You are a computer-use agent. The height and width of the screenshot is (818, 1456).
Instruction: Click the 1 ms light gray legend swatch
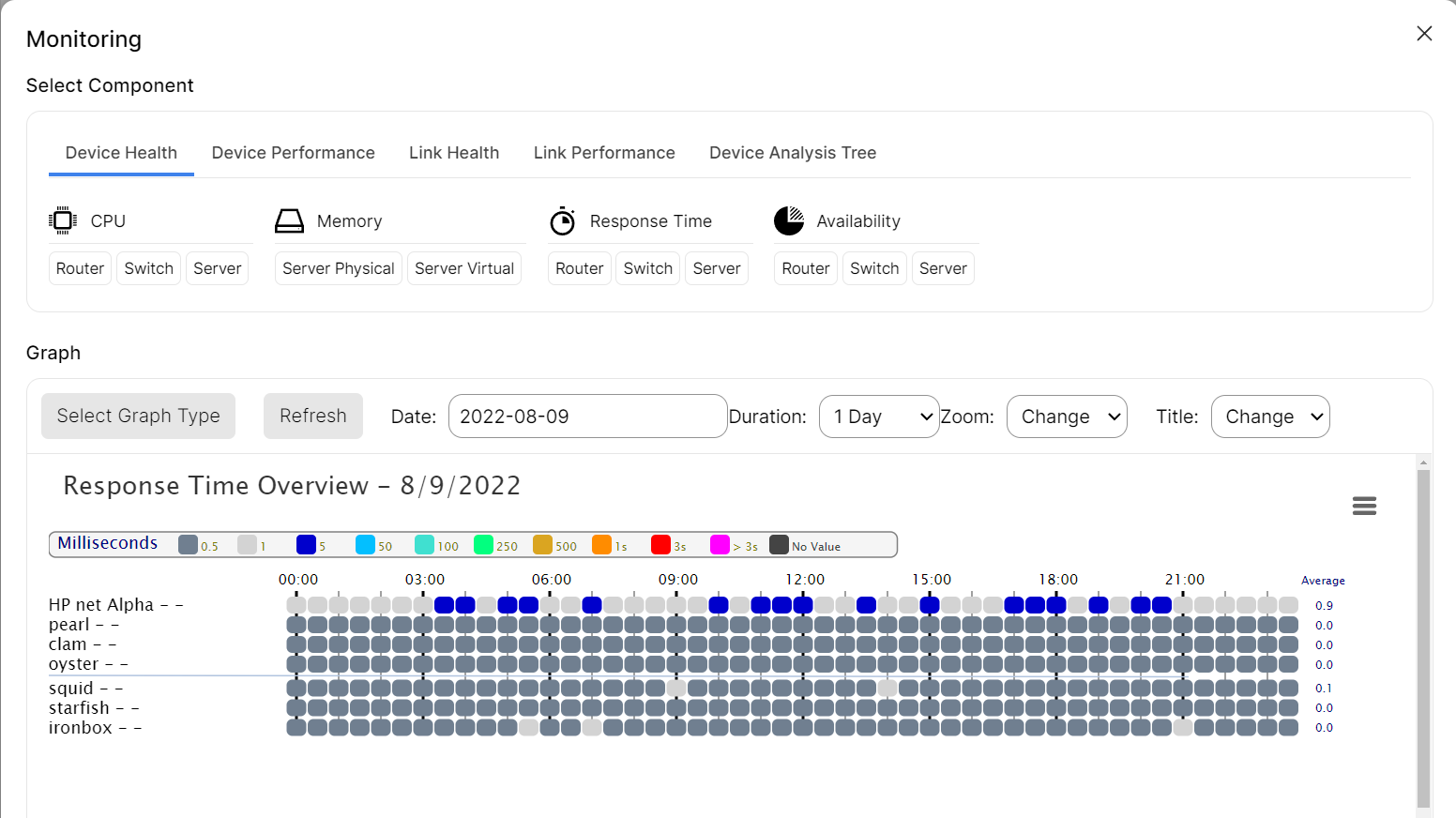[247, 545]
